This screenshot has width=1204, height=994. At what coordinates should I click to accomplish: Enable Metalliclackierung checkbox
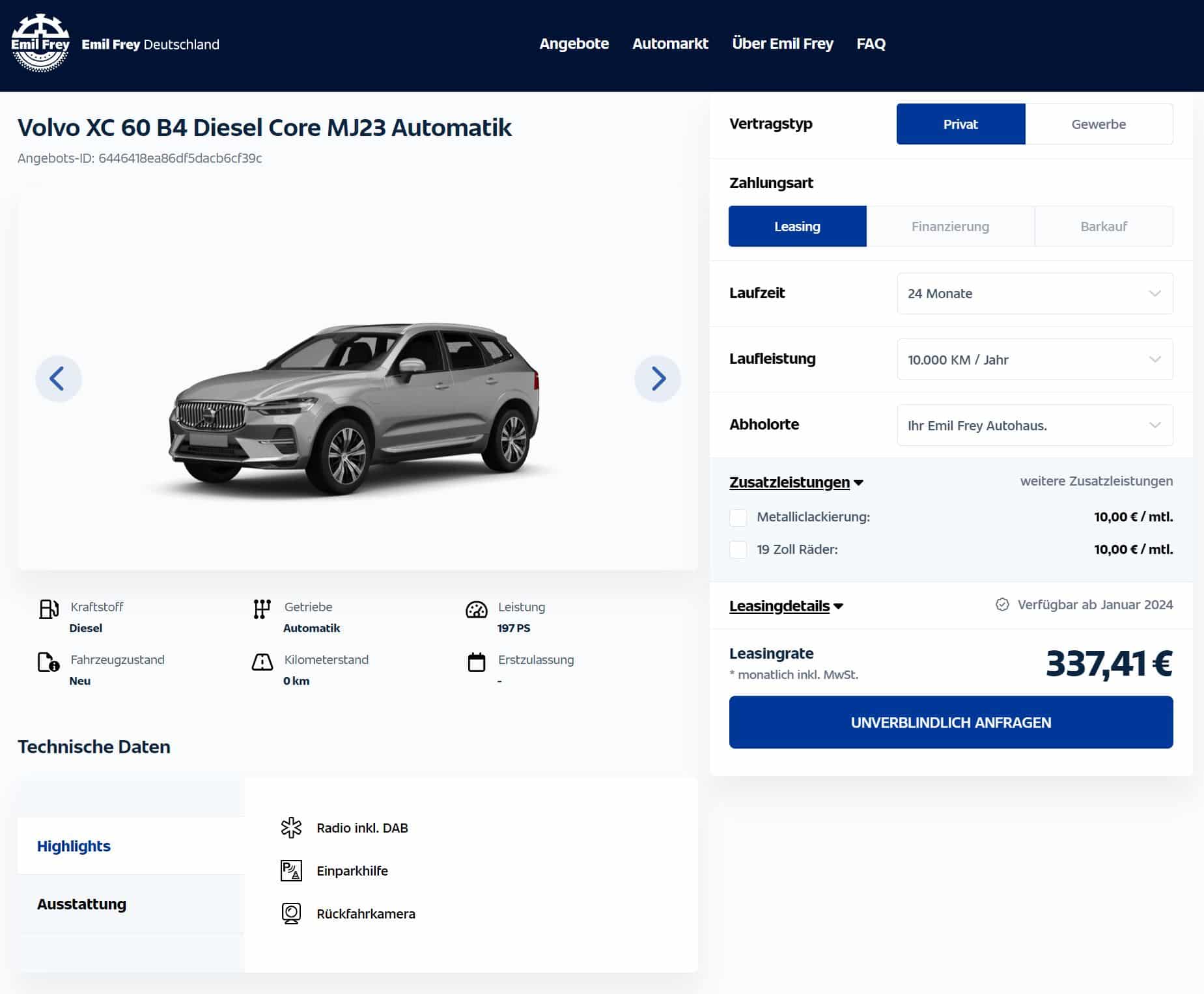click(738, 518)
